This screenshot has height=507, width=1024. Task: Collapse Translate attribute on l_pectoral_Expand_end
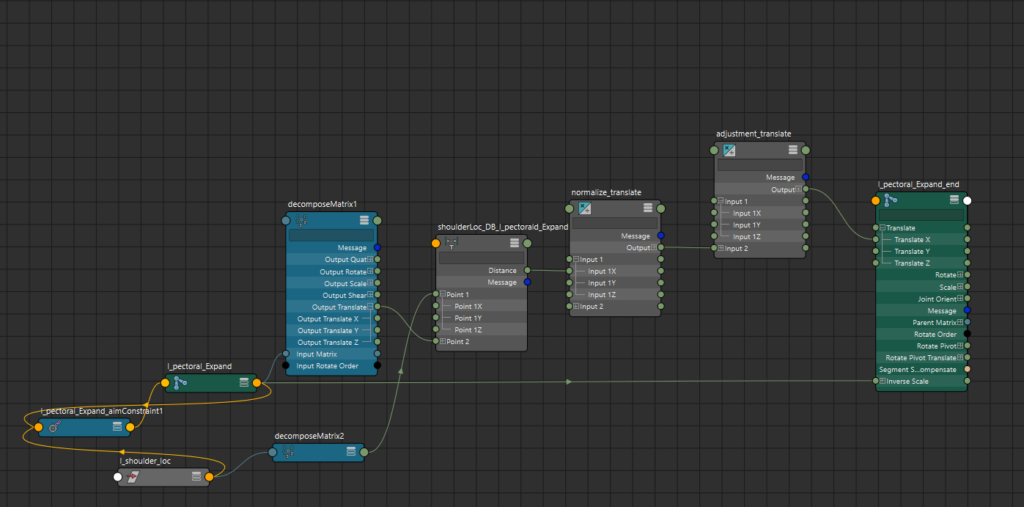tap(882, 228)
